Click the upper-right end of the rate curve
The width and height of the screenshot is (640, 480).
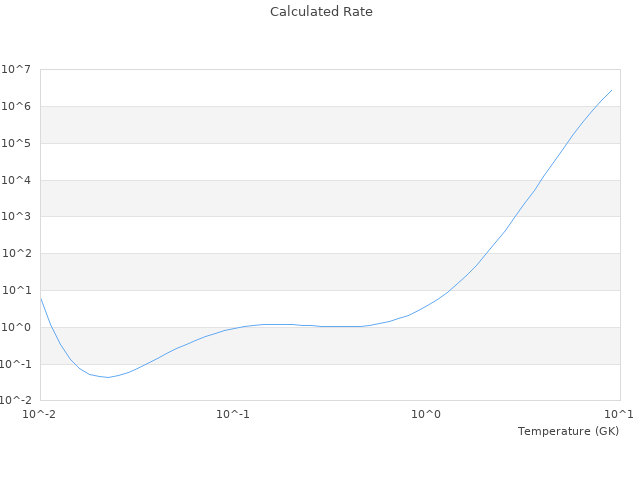(611, 90)
